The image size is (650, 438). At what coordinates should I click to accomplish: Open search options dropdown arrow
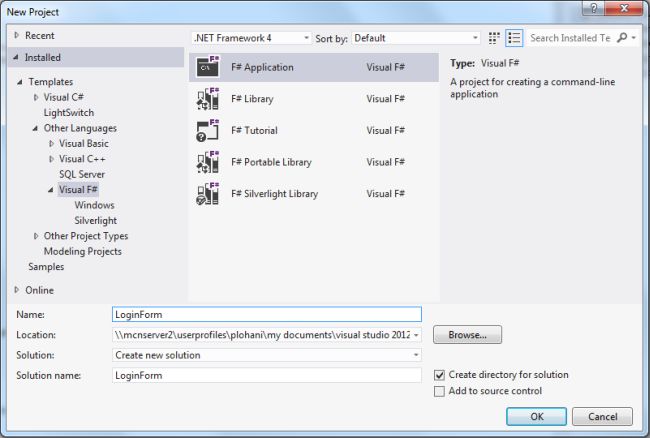[x=633, y=38]
